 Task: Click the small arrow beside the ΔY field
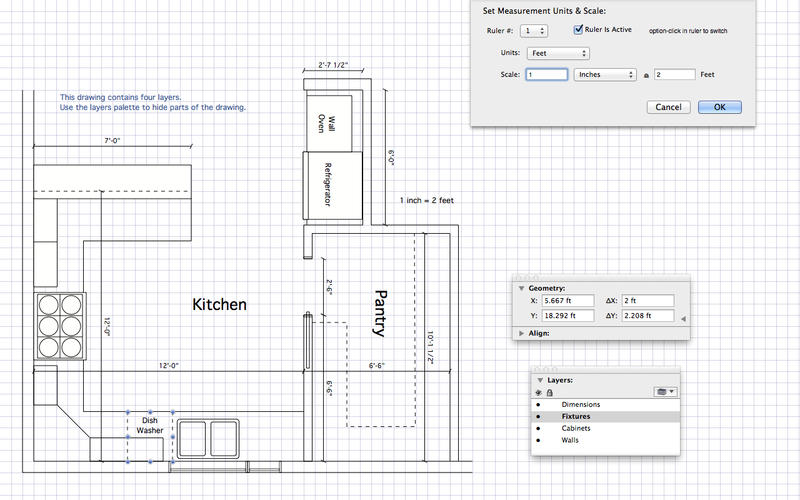click(x=683, y=318)
